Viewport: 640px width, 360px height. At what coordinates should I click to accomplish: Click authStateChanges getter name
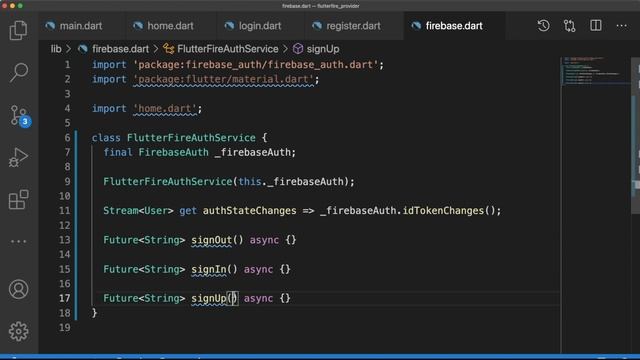pyautogui.click(x=249, y=211)
